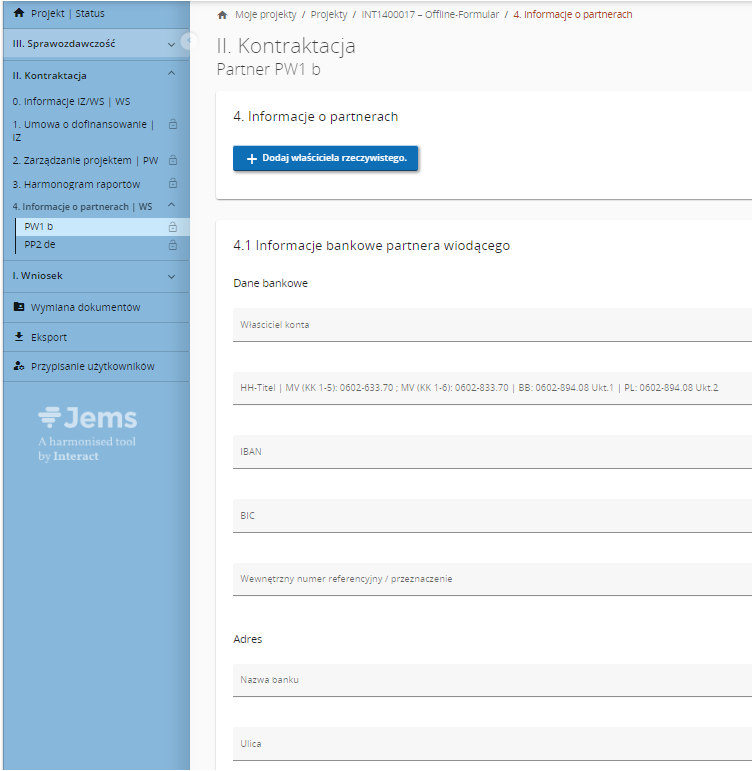753x771 pixels.
Task: Click the download icon of Eksport
Action: click(x=19, y=337)
